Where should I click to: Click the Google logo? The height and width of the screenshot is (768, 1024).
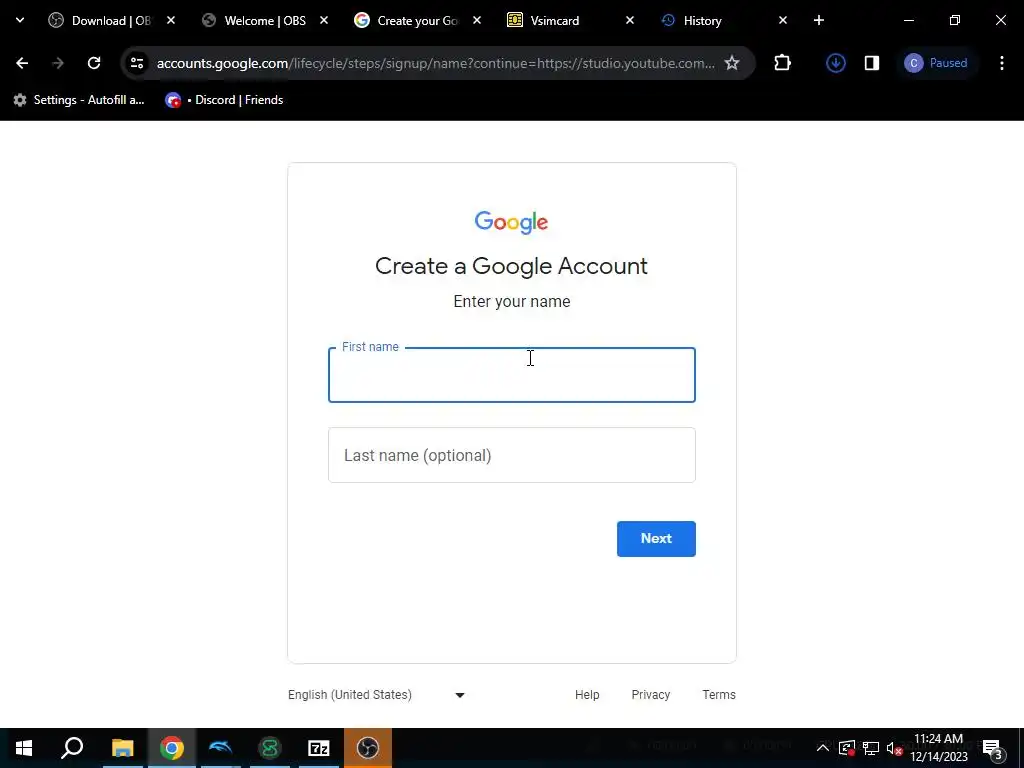511,222
